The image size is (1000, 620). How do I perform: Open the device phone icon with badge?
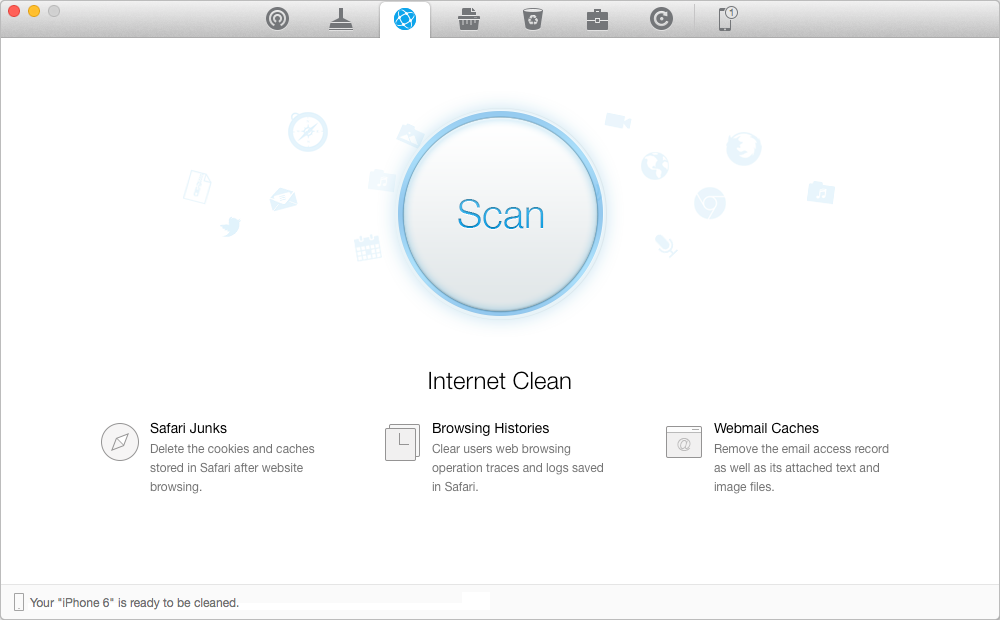[x=726, y=18]
